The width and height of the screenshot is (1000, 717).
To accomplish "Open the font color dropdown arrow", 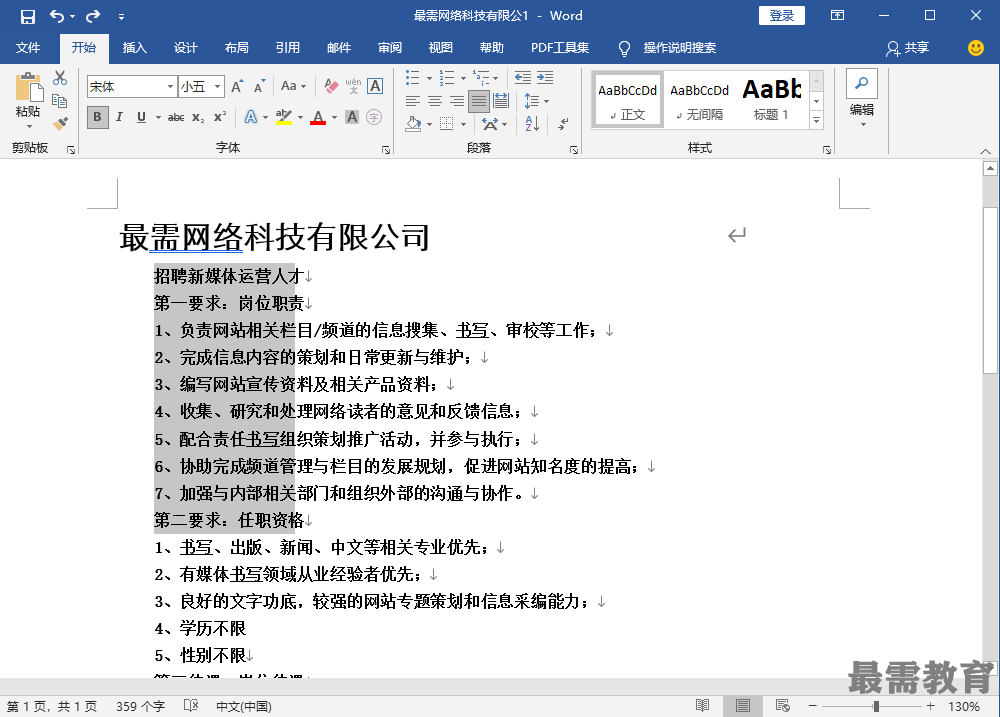I will [334, 117].
